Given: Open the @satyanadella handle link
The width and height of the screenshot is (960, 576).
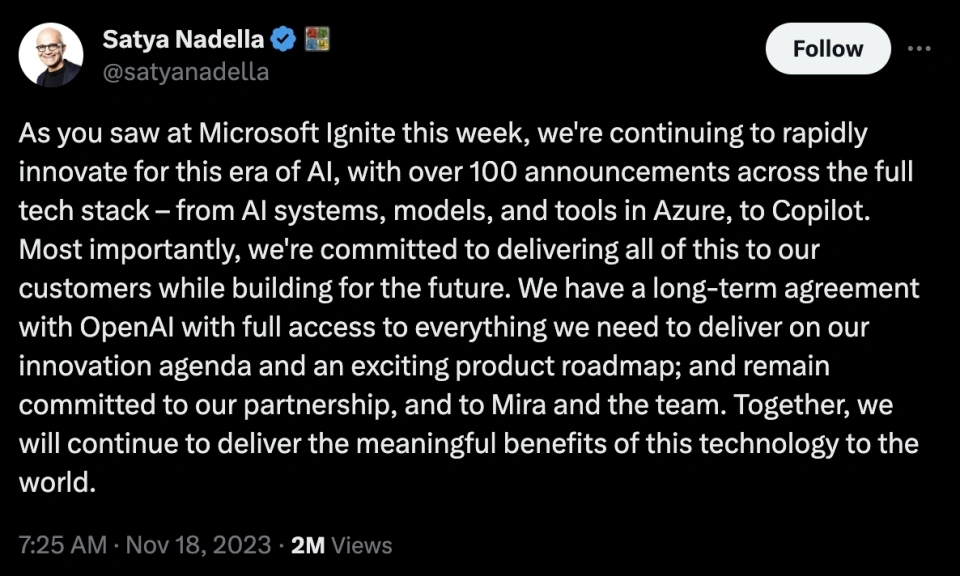Looking at the screenshot, I should point(186,72).
